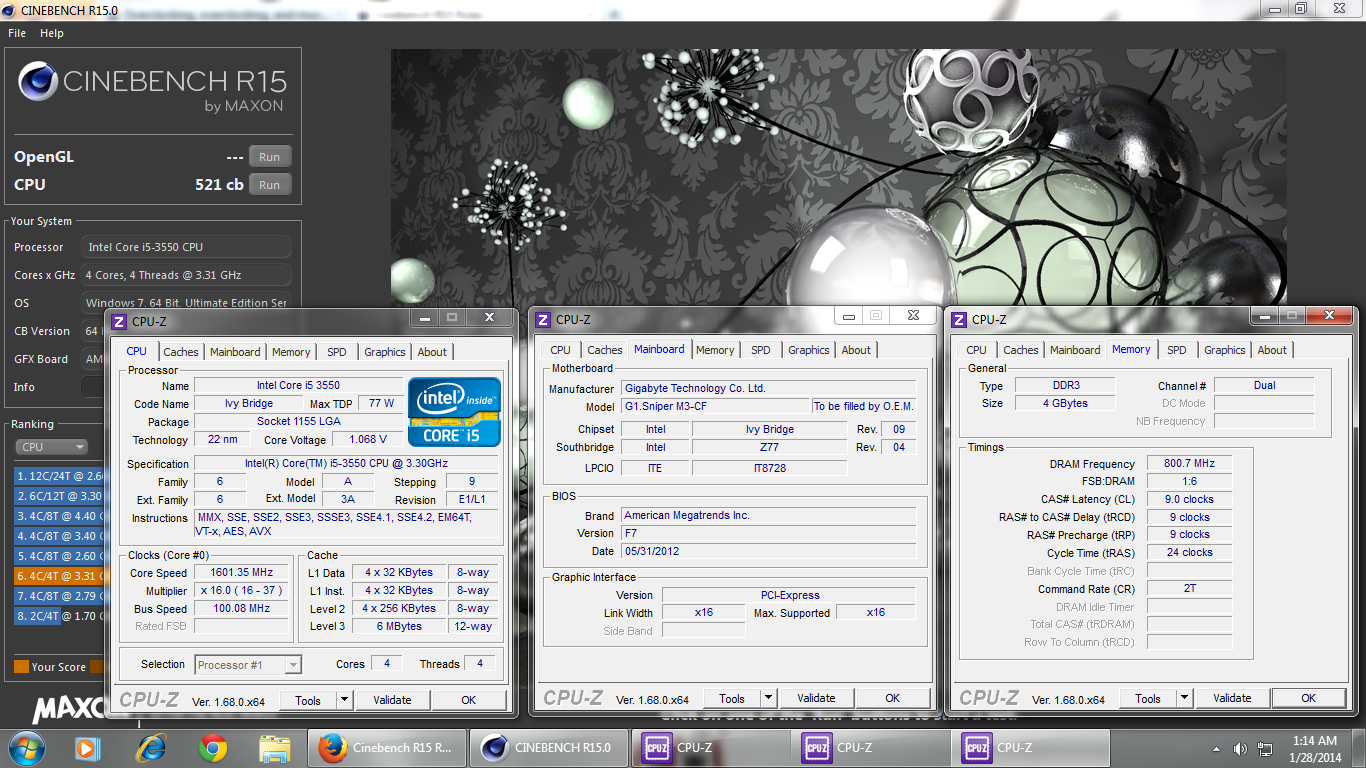Switch to Firefox Cinebench R15 taskbar item
Viewport: 1366px width, 768px height.
point(386,747)
